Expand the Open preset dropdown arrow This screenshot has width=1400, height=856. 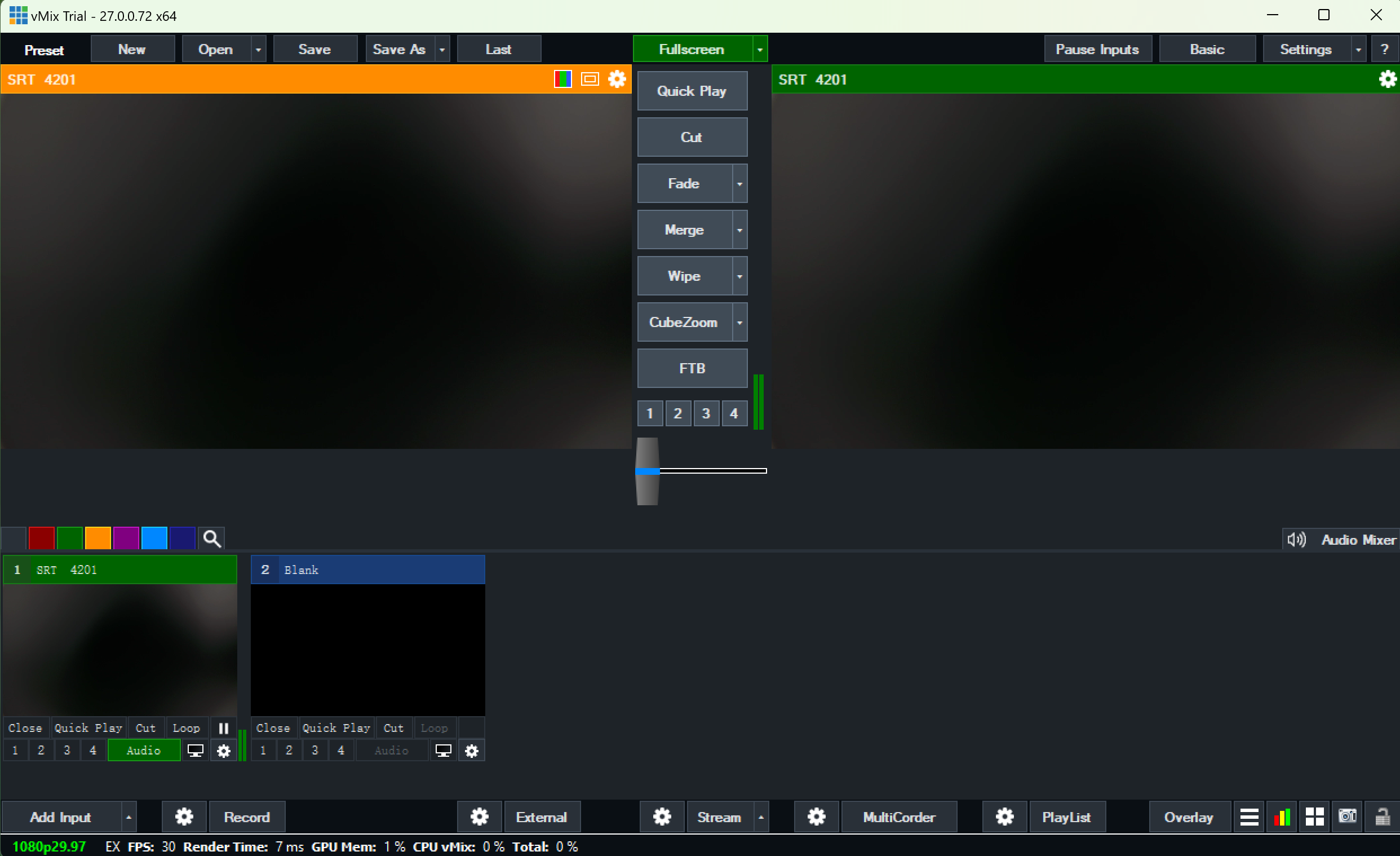(x=259, y=50)
